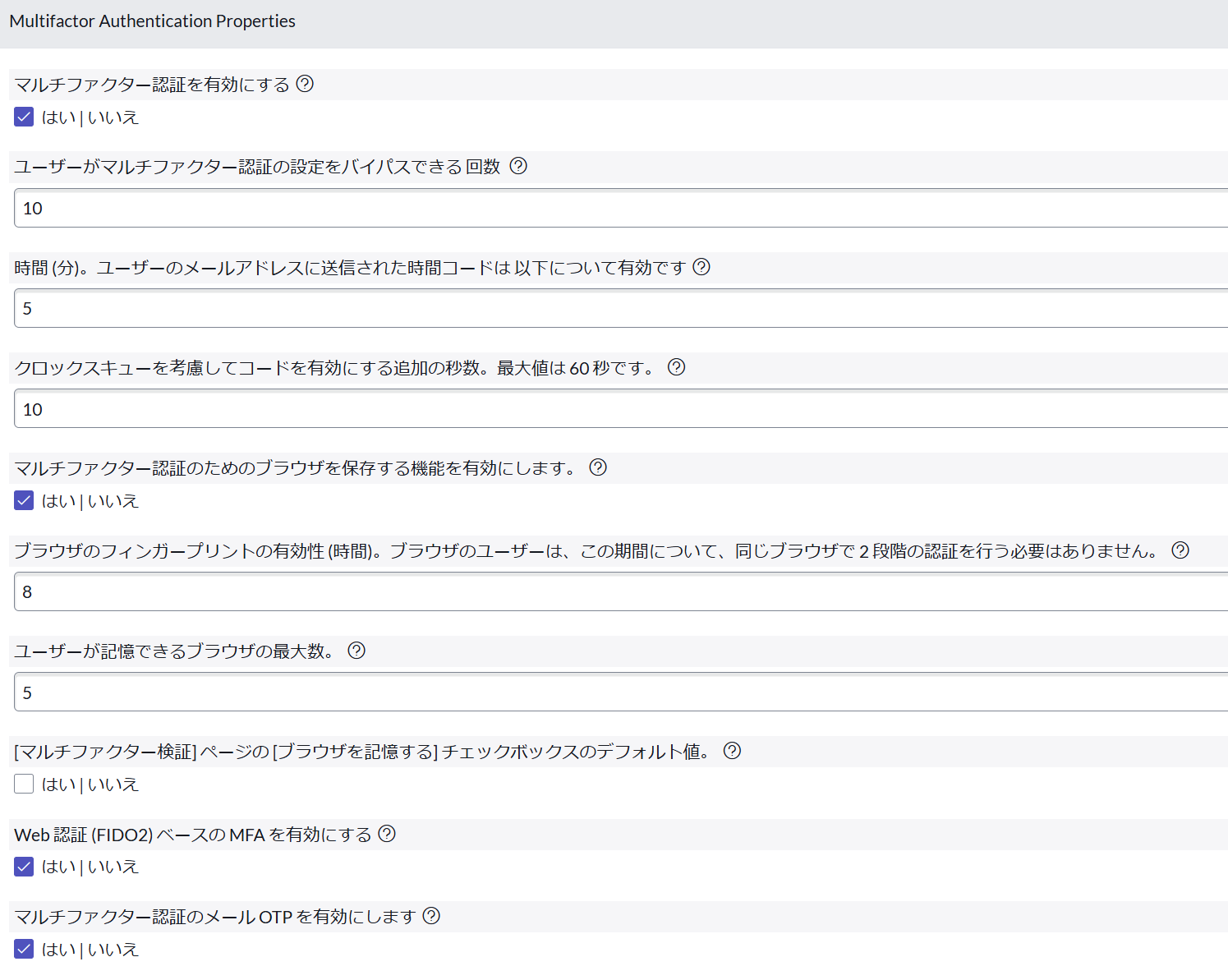Viewport: 1228px width, 980px height.
Task: Focus the bypass count field showing 10
Action: click(x=621, y=208)
